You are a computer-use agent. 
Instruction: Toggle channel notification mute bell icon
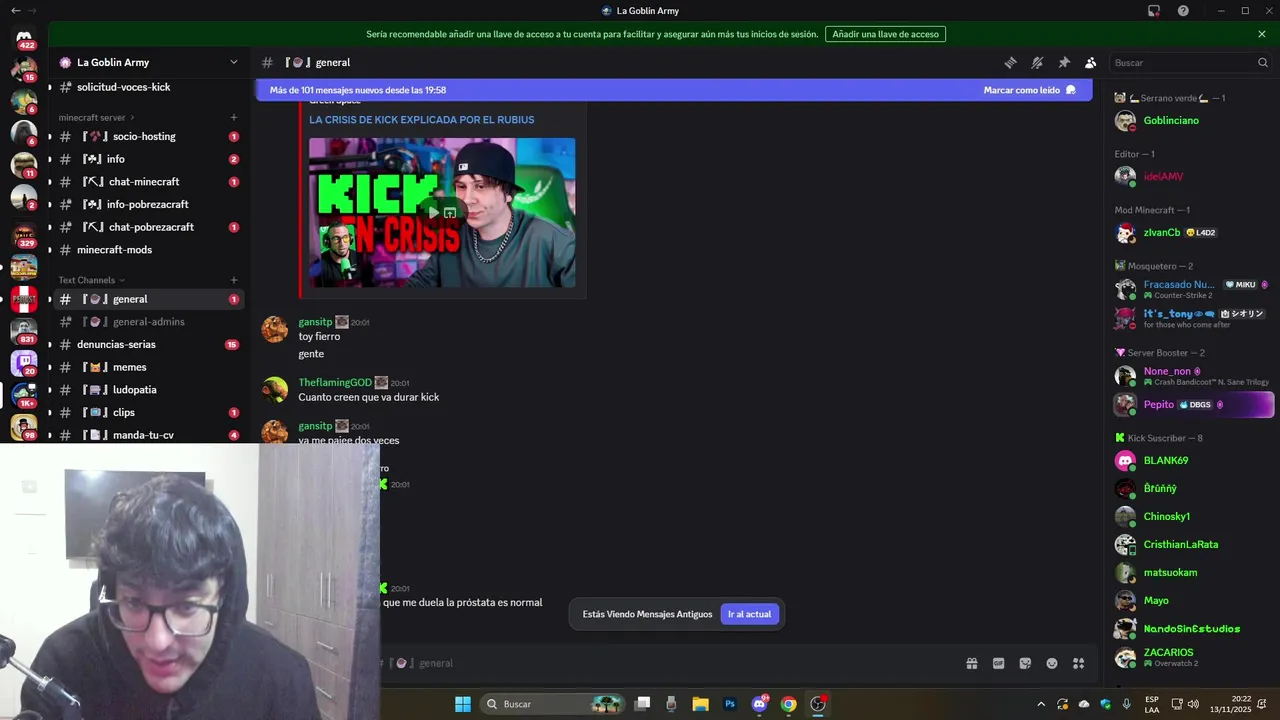pyautogui.click(x=1037, y=62)
